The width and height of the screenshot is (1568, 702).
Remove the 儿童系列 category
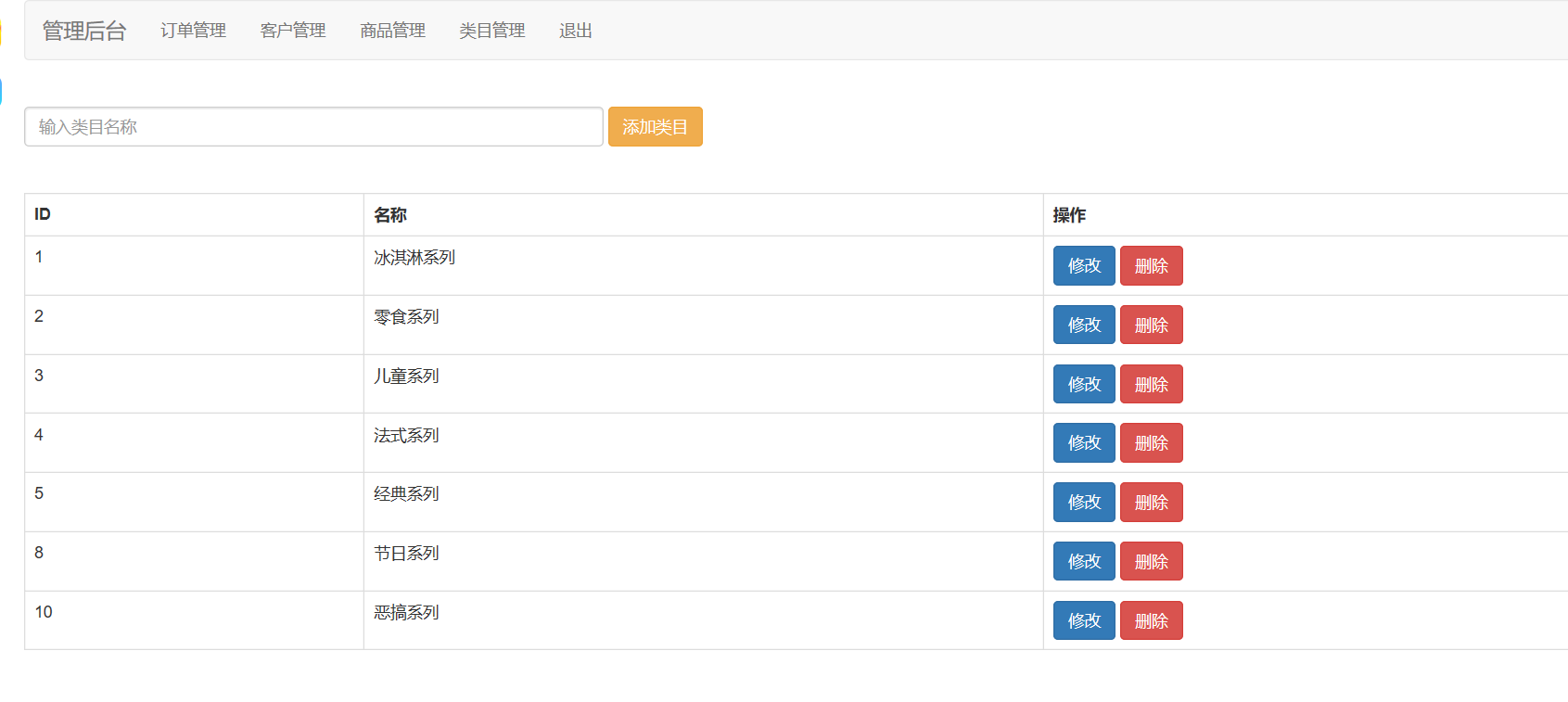tap(1151, 385)
